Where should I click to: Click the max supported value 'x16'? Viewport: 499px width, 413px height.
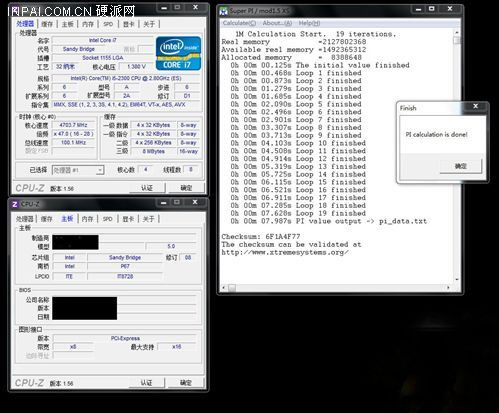click(x=177, y=347)
